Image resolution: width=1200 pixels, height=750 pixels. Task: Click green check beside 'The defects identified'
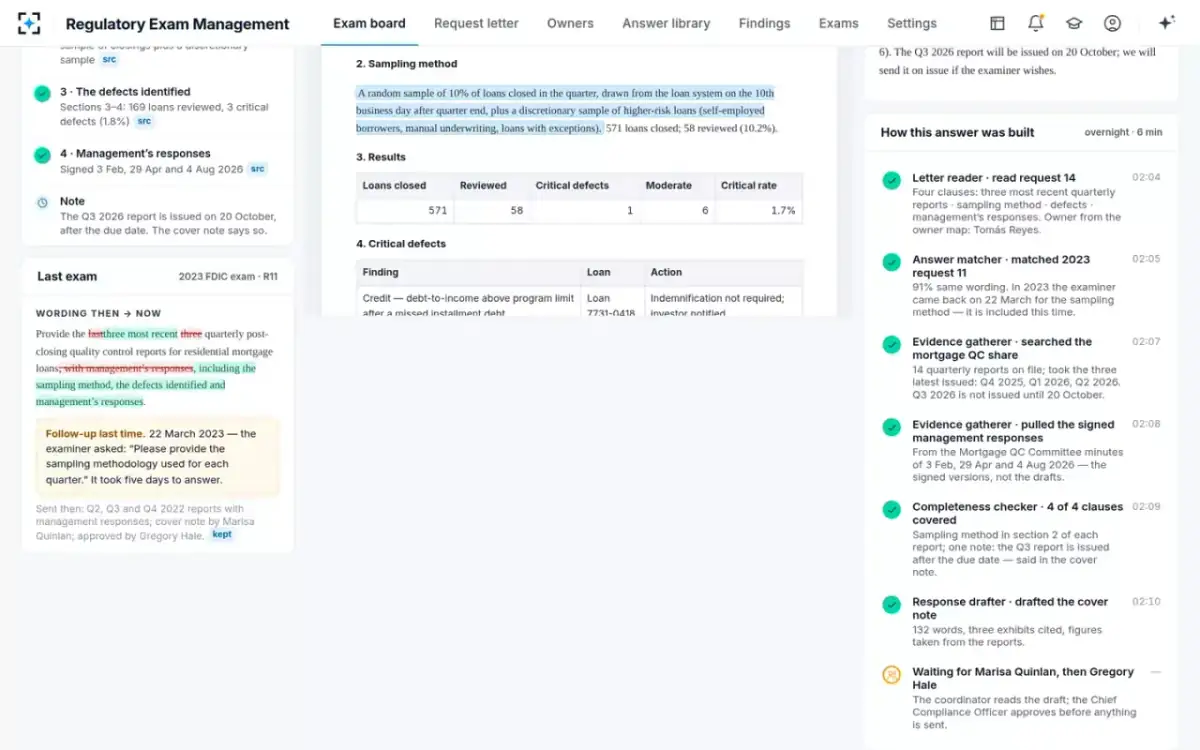[42, 93]
